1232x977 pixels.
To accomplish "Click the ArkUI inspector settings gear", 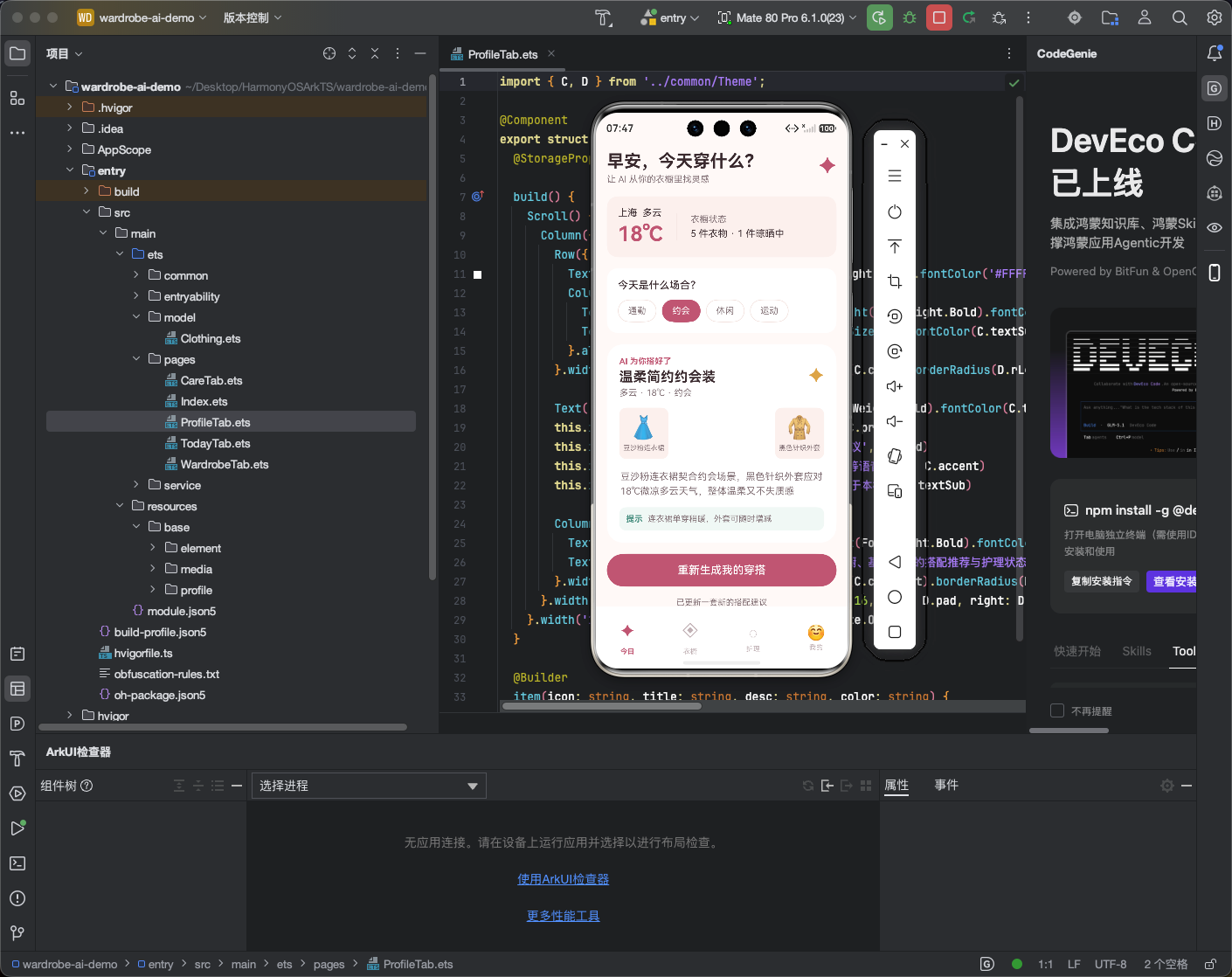I will point(1167,786).
